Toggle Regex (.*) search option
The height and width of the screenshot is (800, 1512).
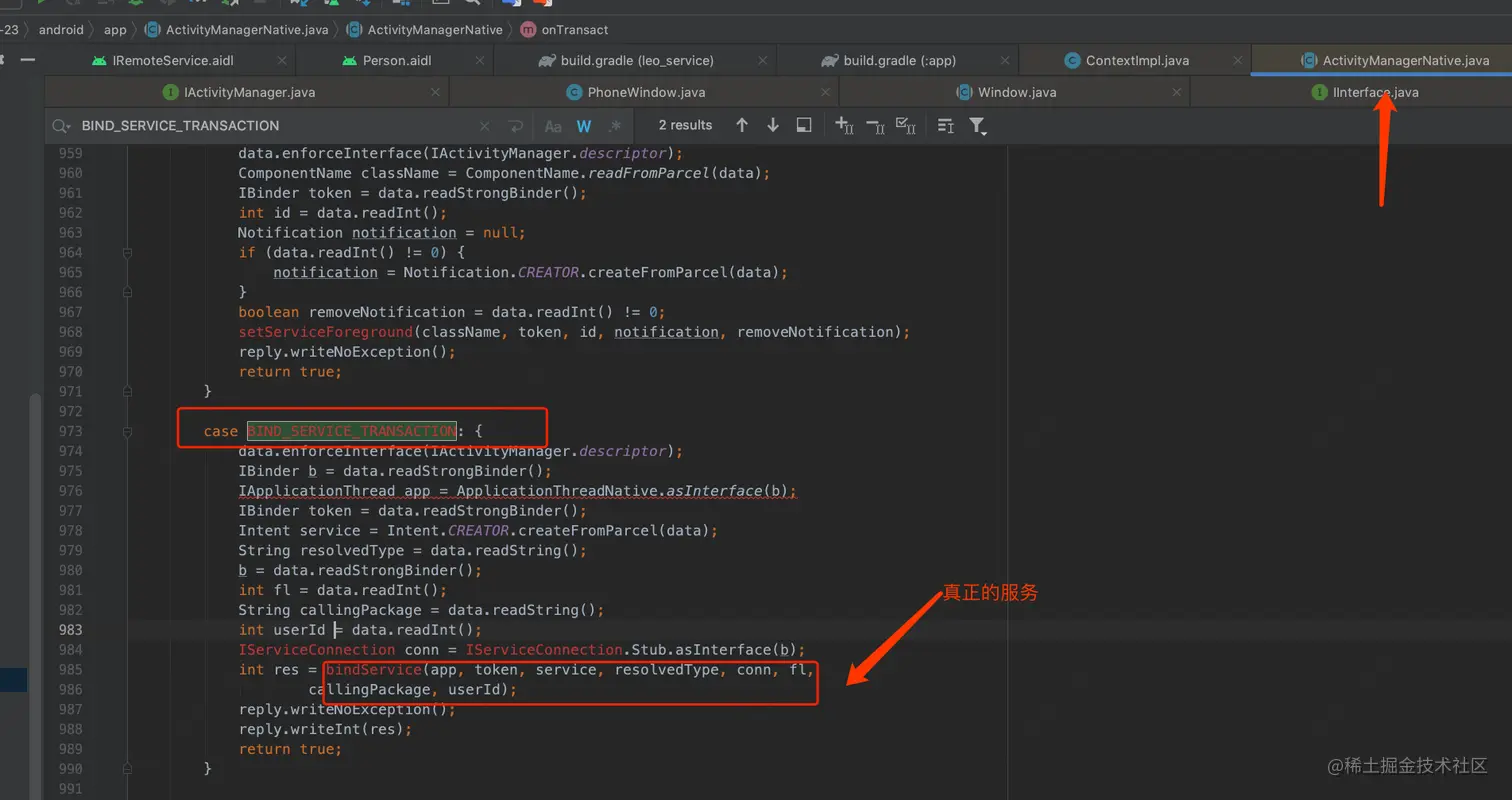pyautogui.click(x=615, y=126)
